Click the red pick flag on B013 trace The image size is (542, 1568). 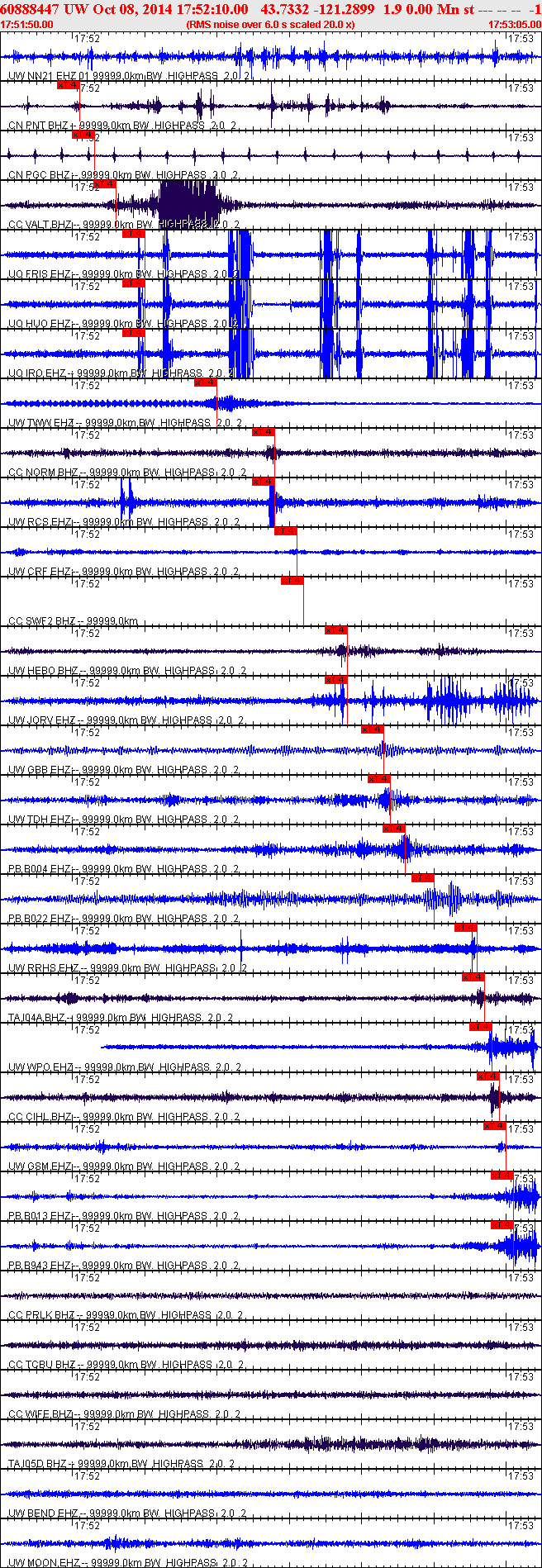tap(502, 1176)
